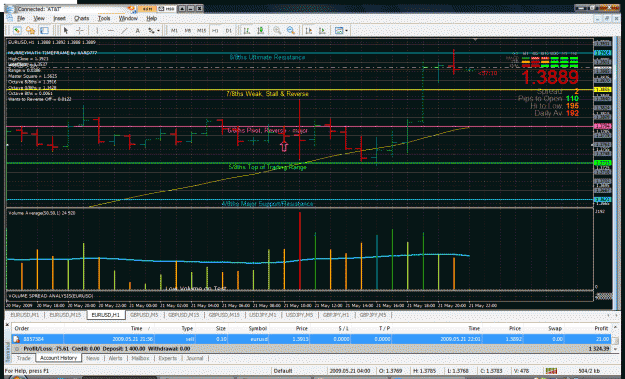The height and width of the screenshot is (379, 625).
Task: Select the Text label tool (A)
Action: tap(138, 30)
